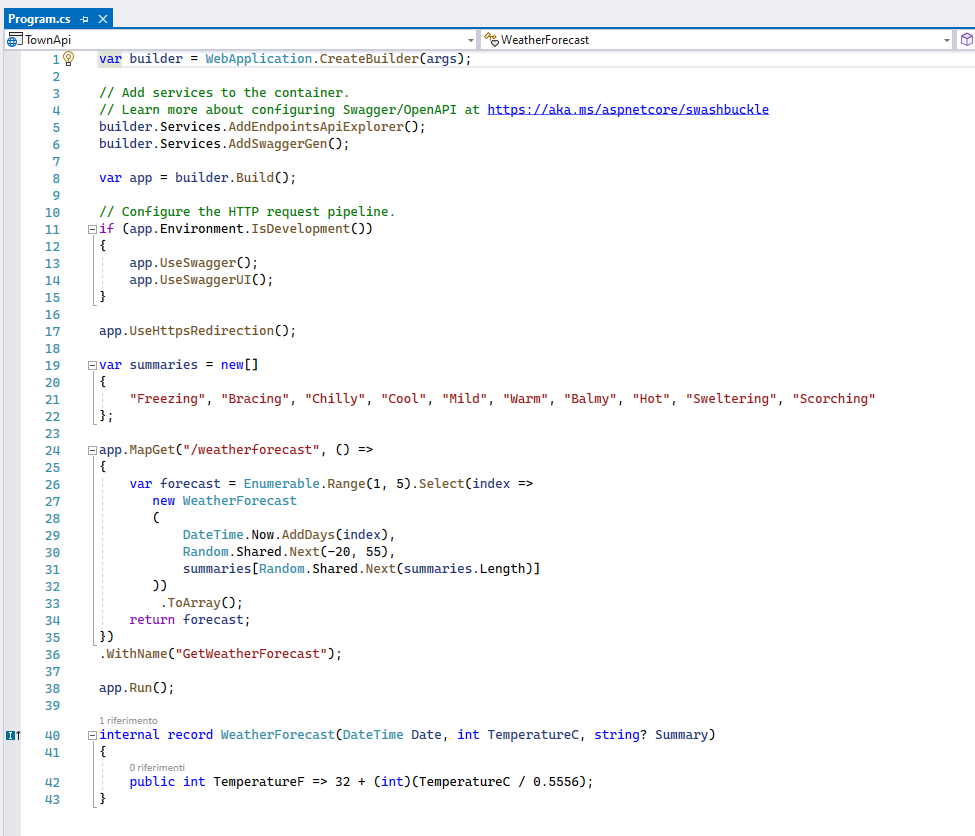Open the WeatherForecast member dropdown
This screenshot has width=975, height=836.
[948, 40]
